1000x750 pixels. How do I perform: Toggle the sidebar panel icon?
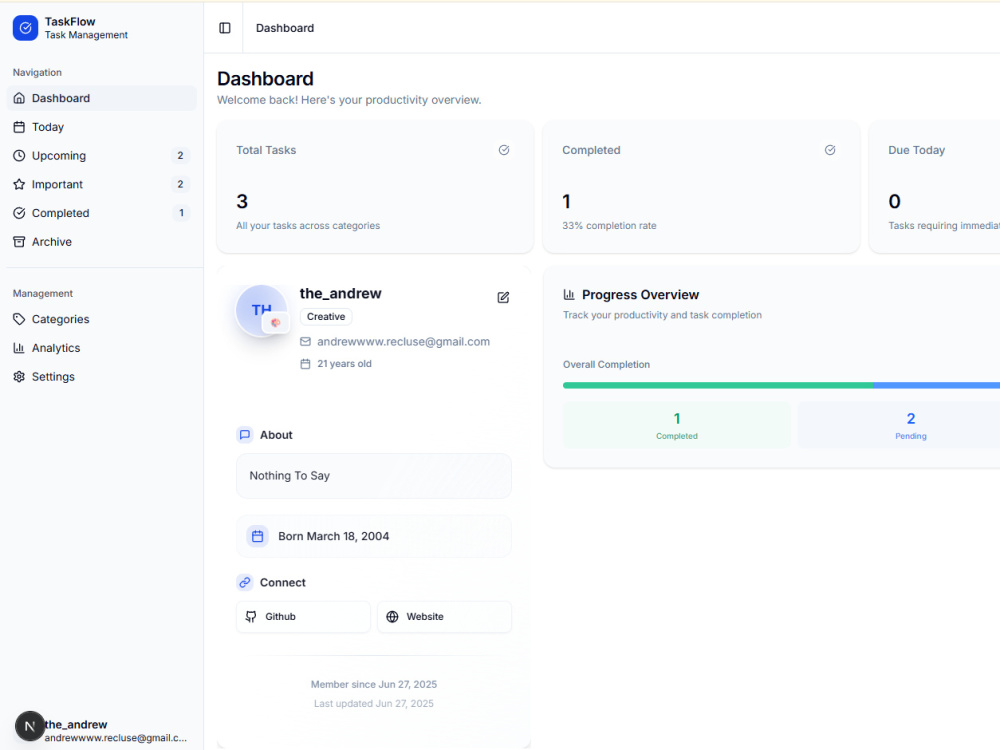[224, 28]
